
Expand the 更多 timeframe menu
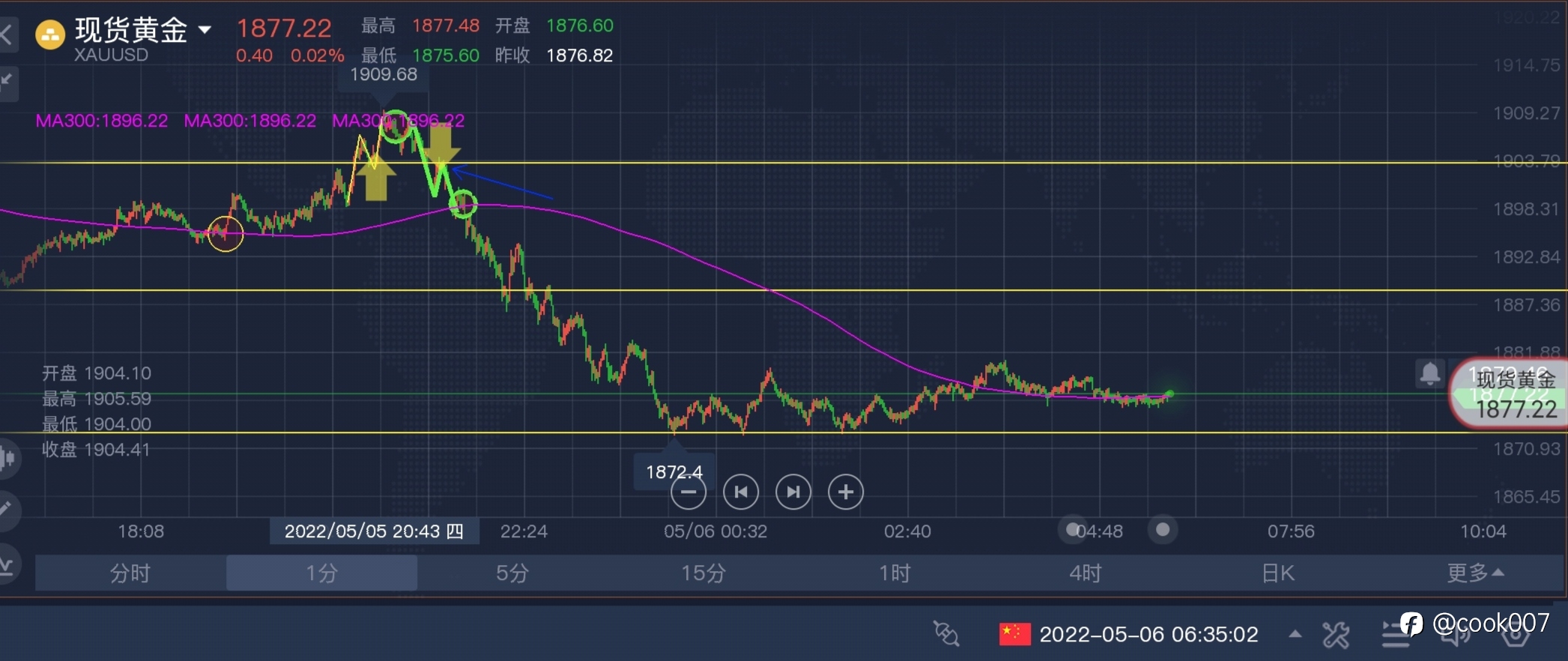coord(1474,573)
